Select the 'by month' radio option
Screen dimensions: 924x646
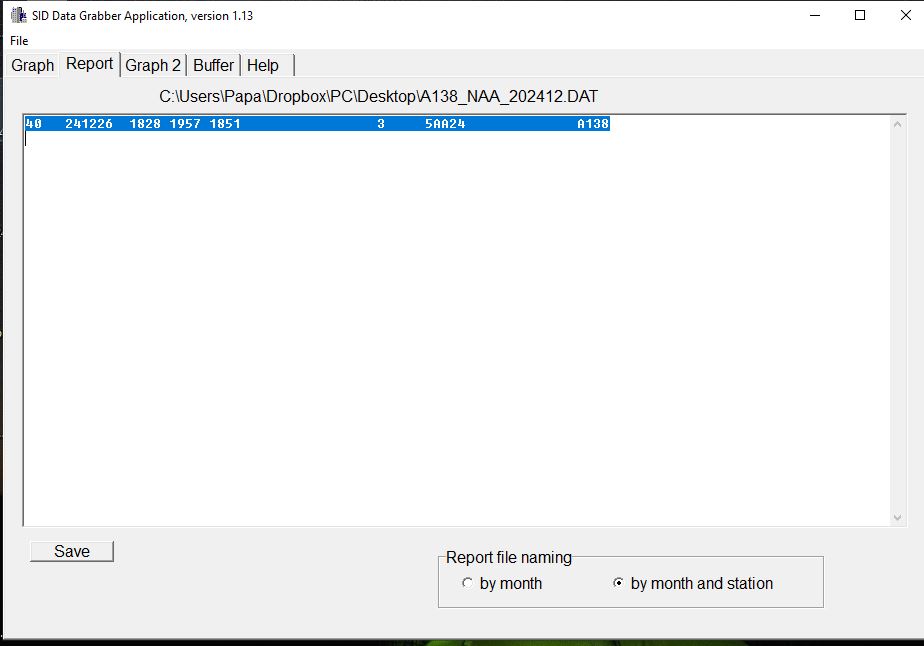point(502,584)
